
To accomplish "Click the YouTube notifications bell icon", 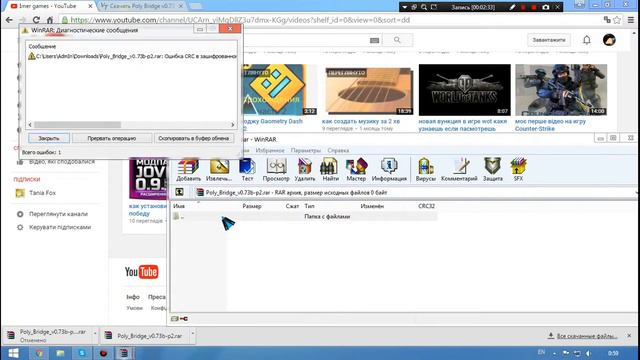I will click(x=587, y=40).
